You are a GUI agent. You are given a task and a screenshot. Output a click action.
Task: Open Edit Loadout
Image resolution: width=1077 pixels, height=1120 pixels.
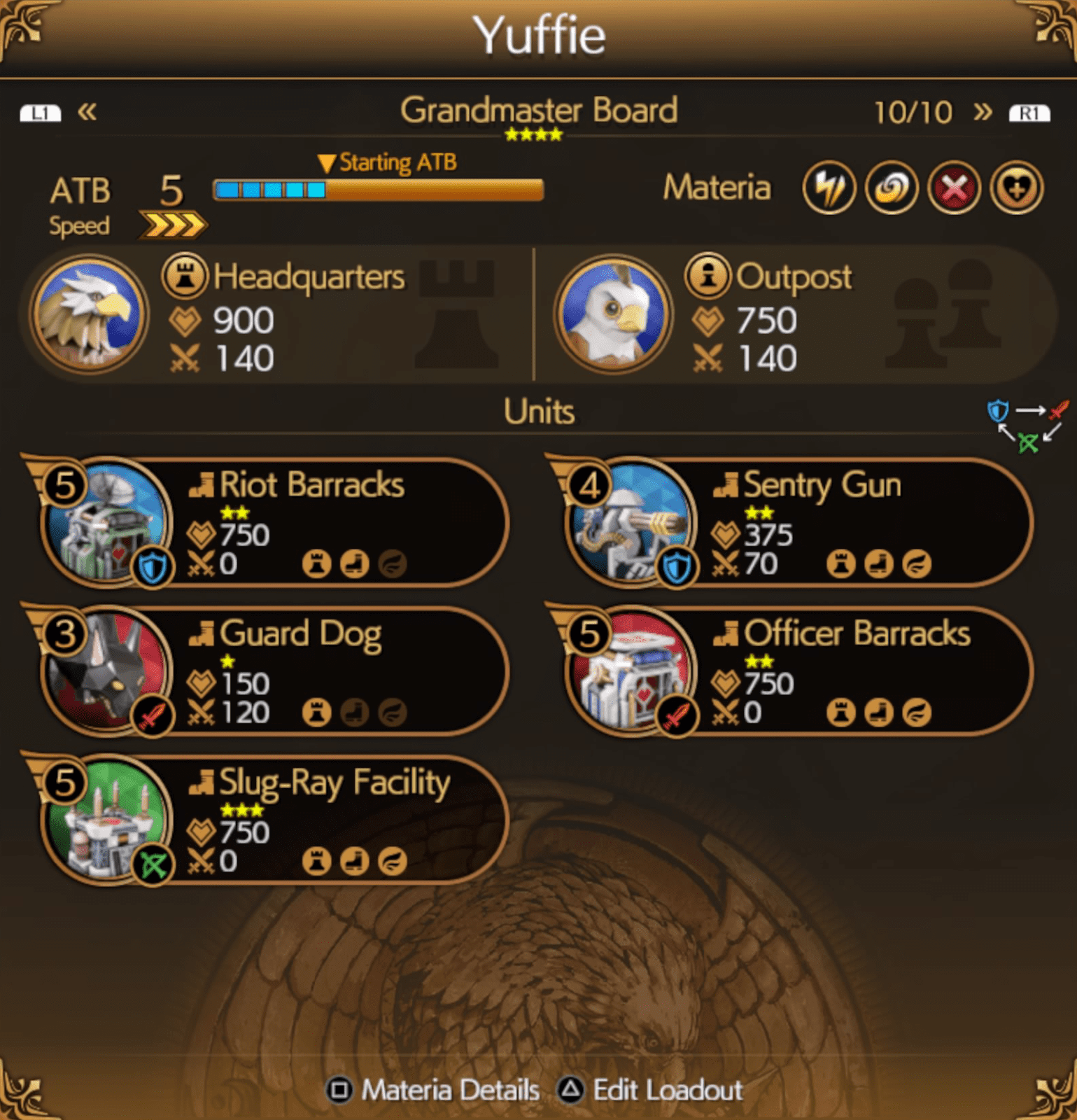(x=650, y=1090)
